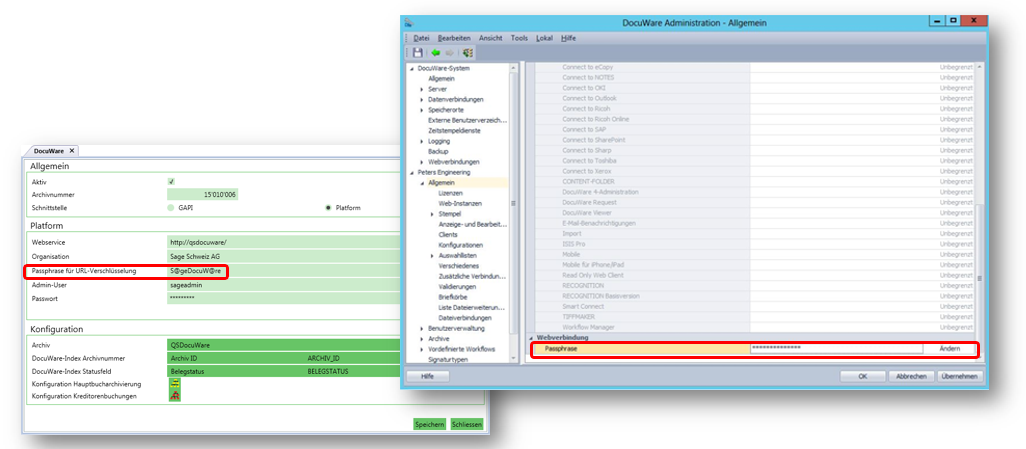Image resolution: width=1026 pixels, height=449 pixels.
Task: Click the Passphrase für URL-Verschlüsselung field
Action: [284, 271]
